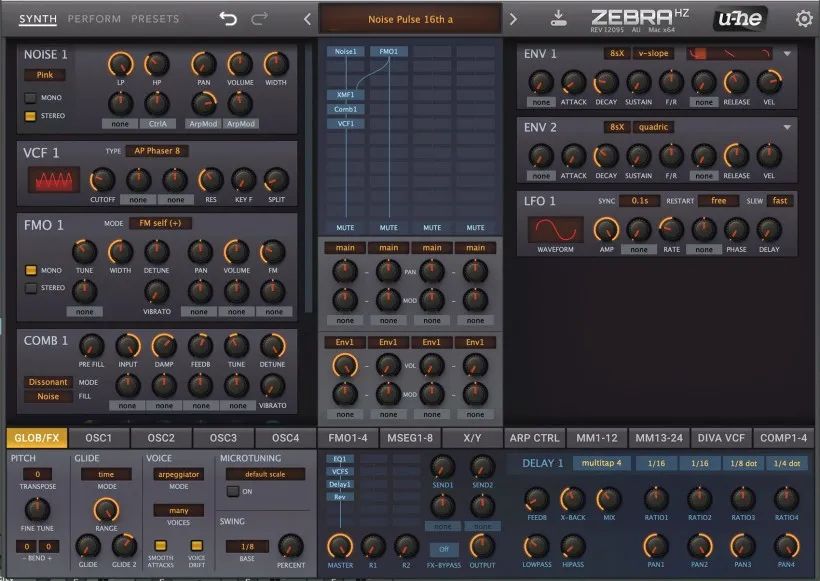Toggle VOICE DRIFT button
This screenshot has width=820, height=581.
point(197,545)
